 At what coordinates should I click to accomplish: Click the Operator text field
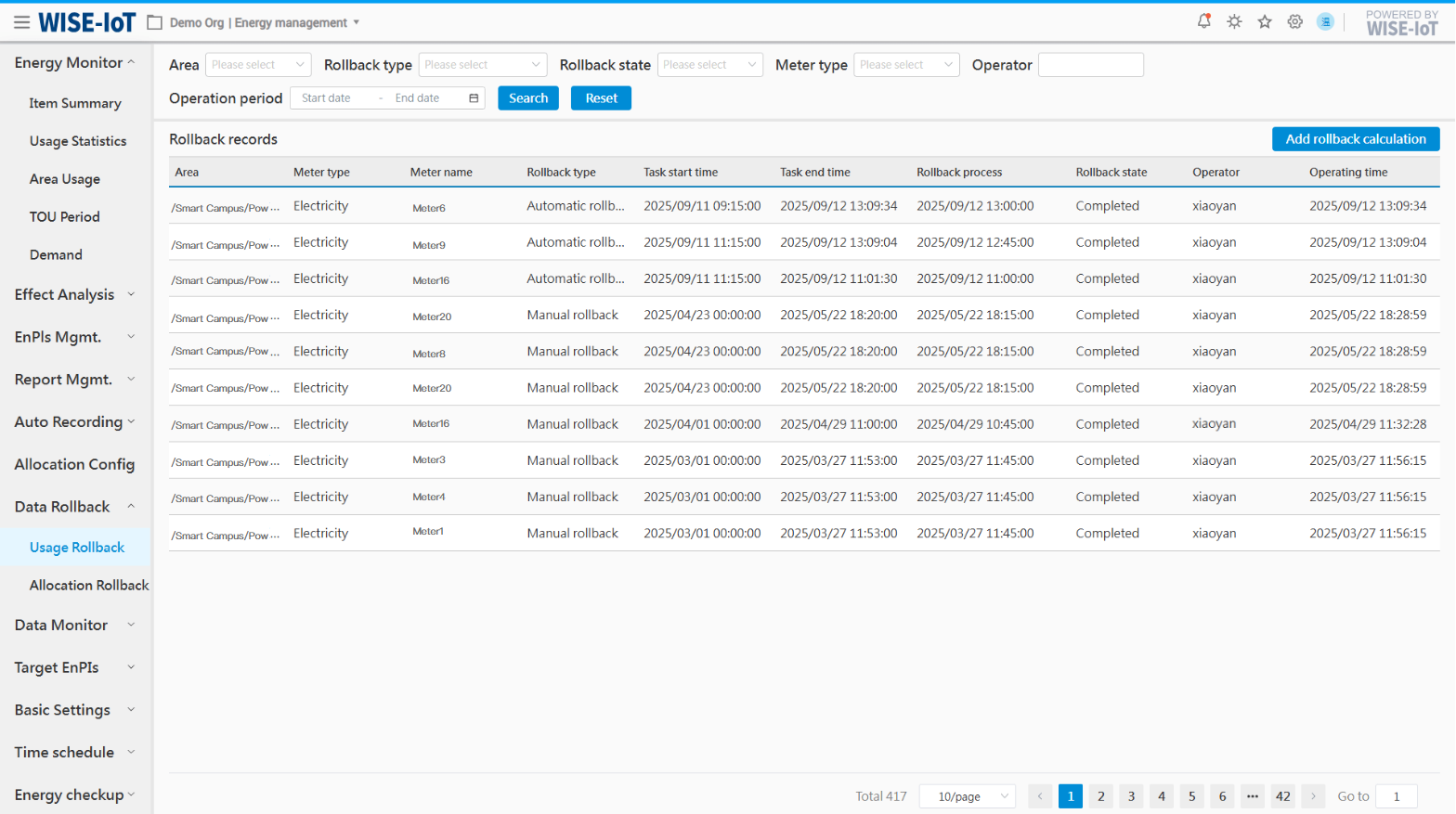[1090, 65]
